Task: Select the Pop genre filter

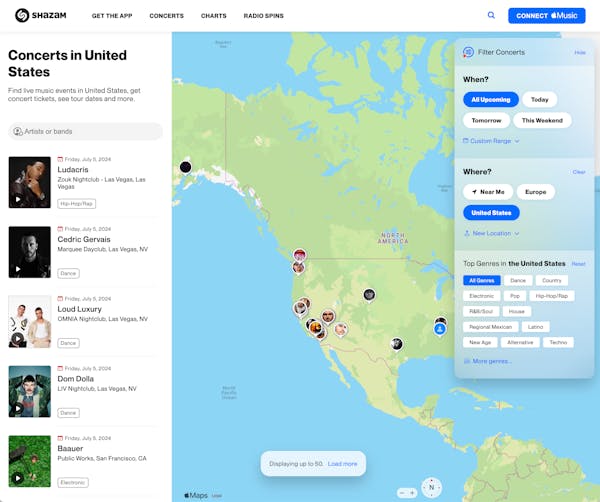Action: point(515,296)
